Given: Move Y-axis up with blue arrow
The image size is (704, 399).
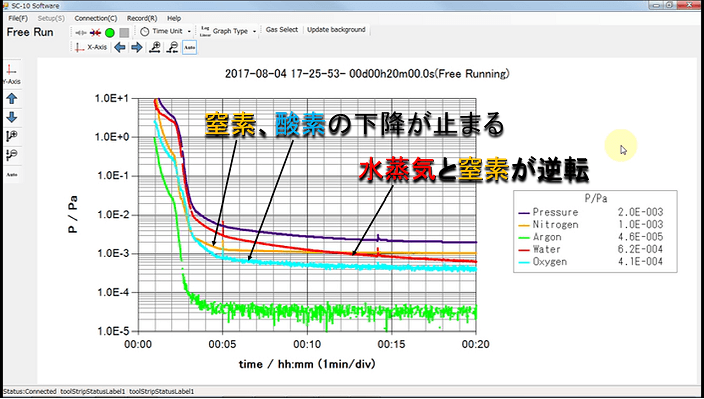Looking at the screenshot, I should [12, 99].
